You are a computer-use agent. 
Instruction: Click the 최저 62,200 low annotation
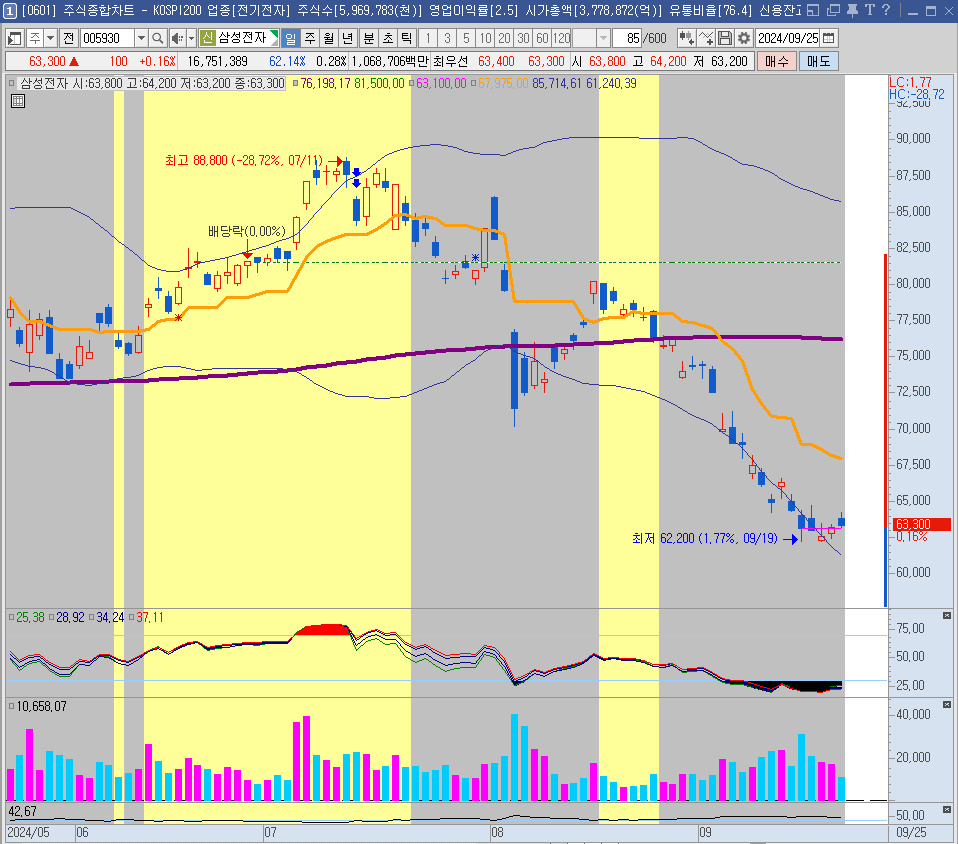click(x=704, y=538)
